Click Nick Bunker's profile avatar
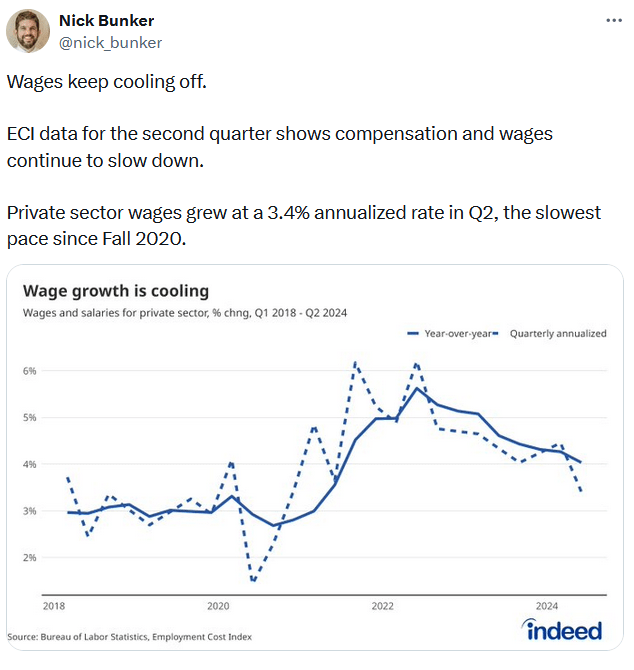The width and height of the screenshot is (634, 670). tap(29, 32)
